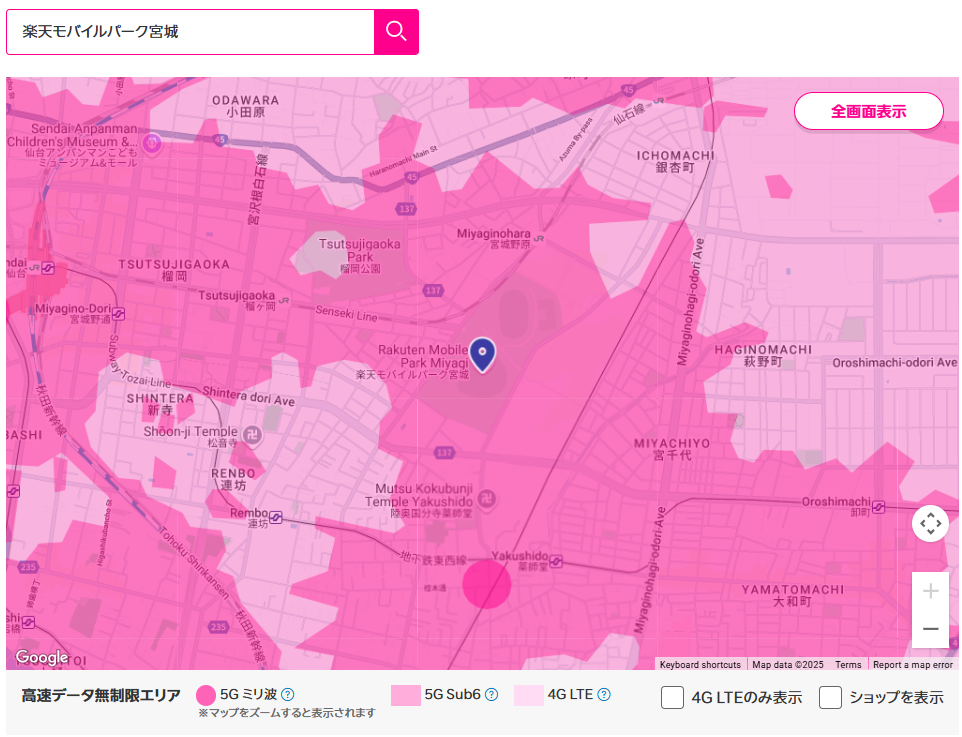The height and width of the screenshot is (737, 962).
Task: Click the Rembo subway station icon
Action: tap(275, 517)
